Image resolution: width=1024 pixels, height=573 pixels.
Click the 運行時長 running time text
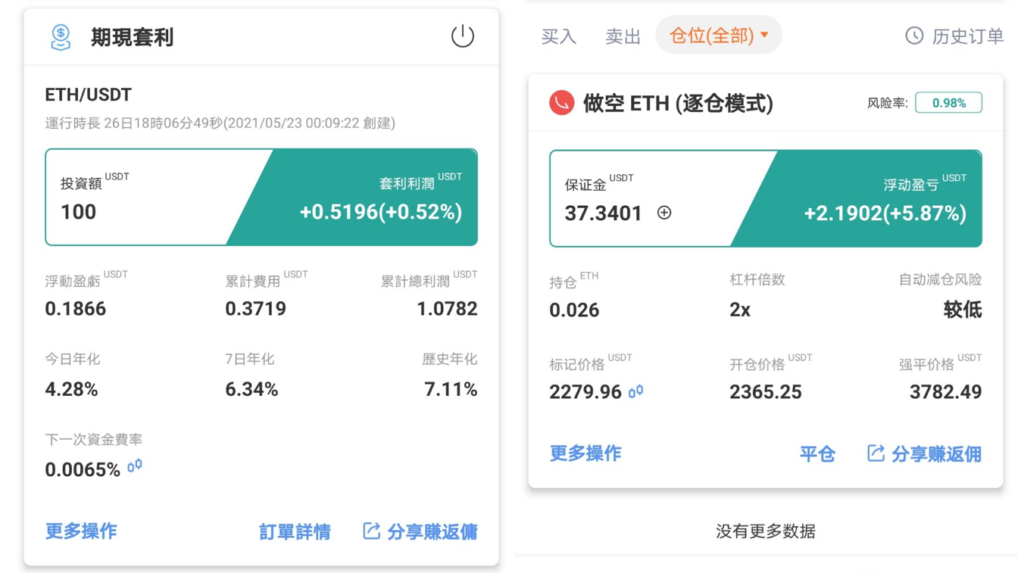point(220,123)
